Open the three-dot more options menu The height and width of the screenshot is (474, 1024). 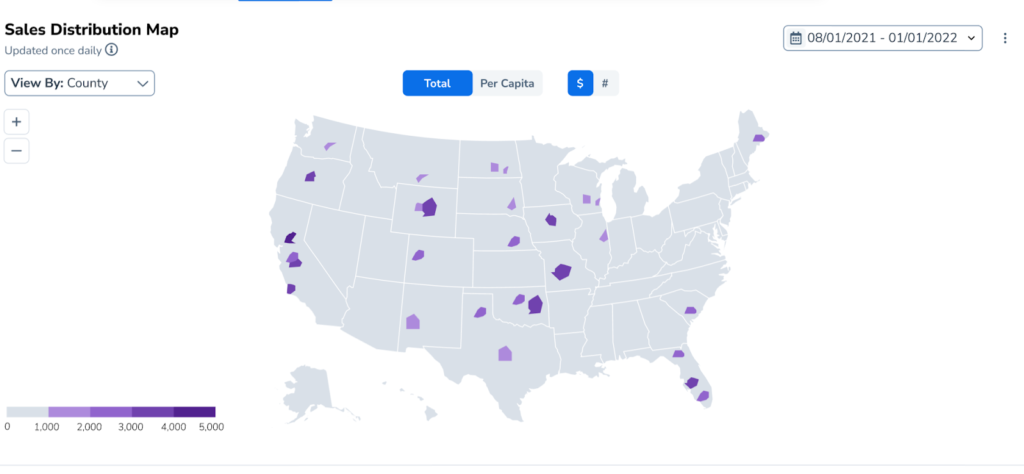pyautogui.click(x=1005, y=38)
